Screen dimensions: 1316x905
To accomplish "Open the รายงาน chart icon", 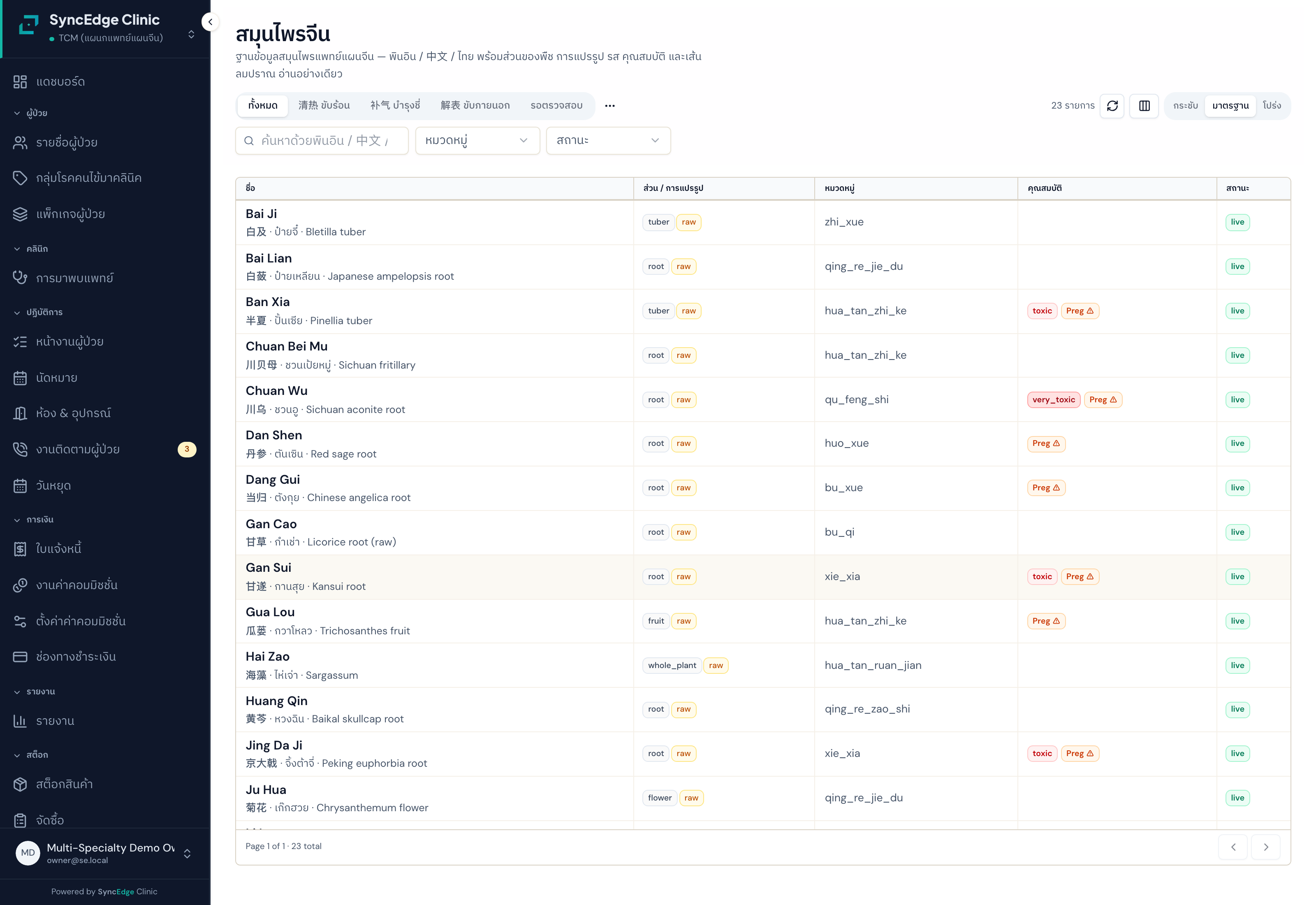I will [21, 721].
